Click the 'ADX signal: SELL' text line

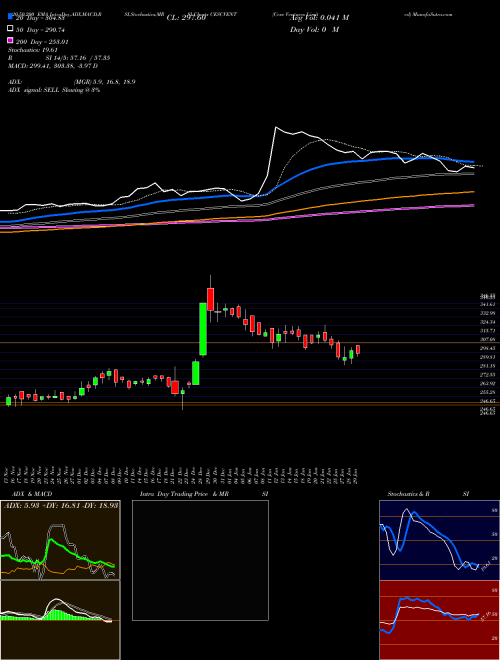[x=54, y=90]
